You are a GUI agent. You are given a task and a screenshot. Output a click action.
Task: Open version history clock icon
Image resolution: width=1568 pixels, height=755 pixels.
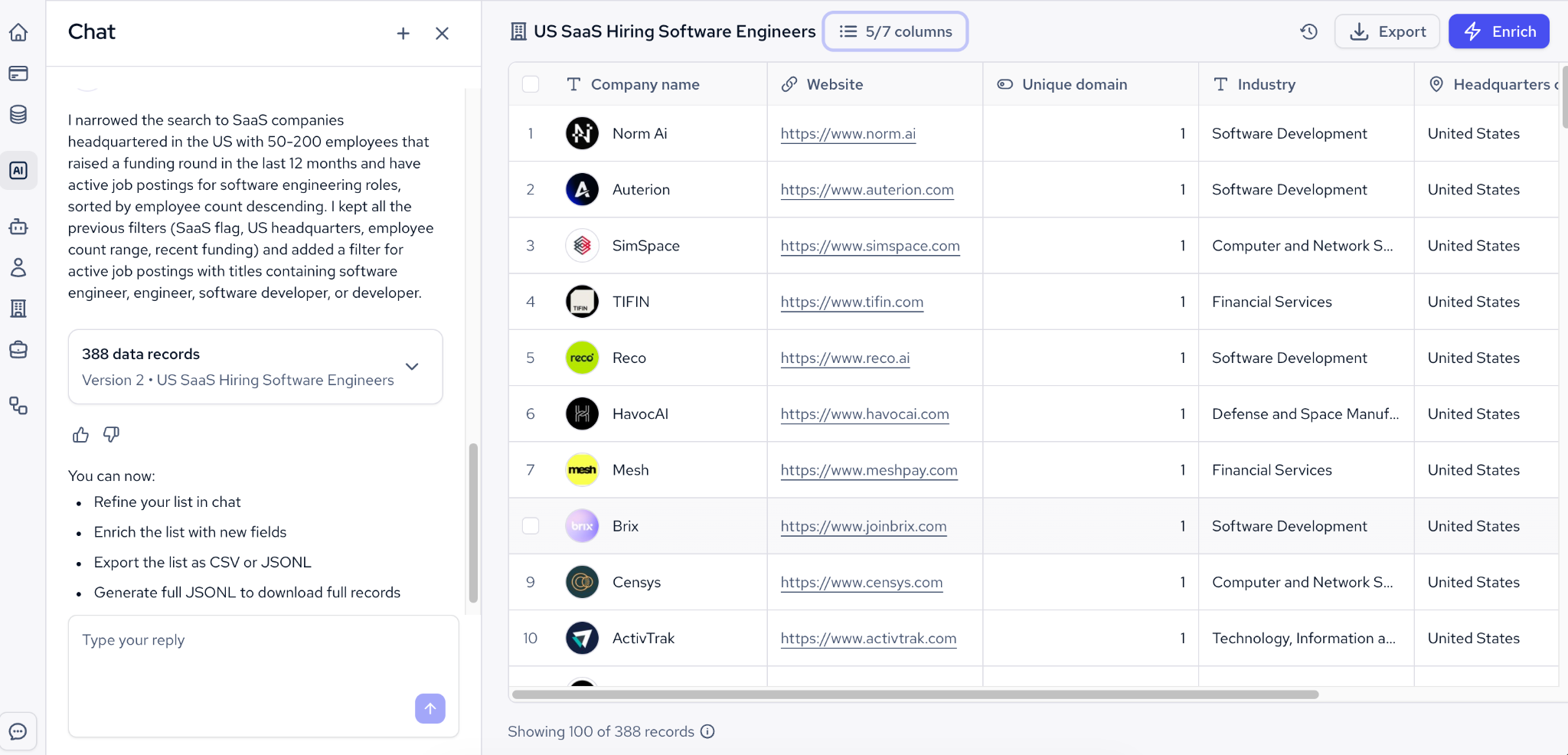point(1309,31)
